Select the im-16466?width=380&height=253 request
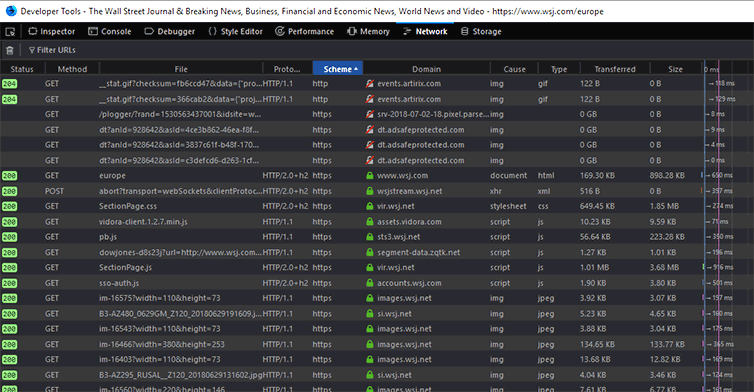754x392 pixels. coord(377,344)
